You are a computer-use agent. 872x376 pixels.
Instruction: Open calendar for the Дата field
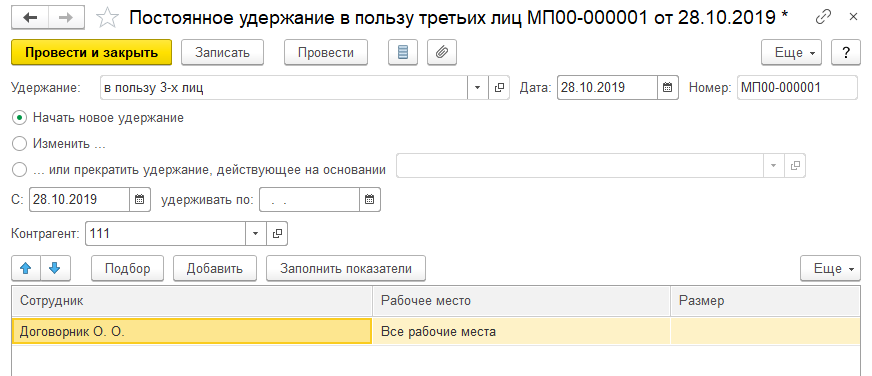click(x=668, y=87)
